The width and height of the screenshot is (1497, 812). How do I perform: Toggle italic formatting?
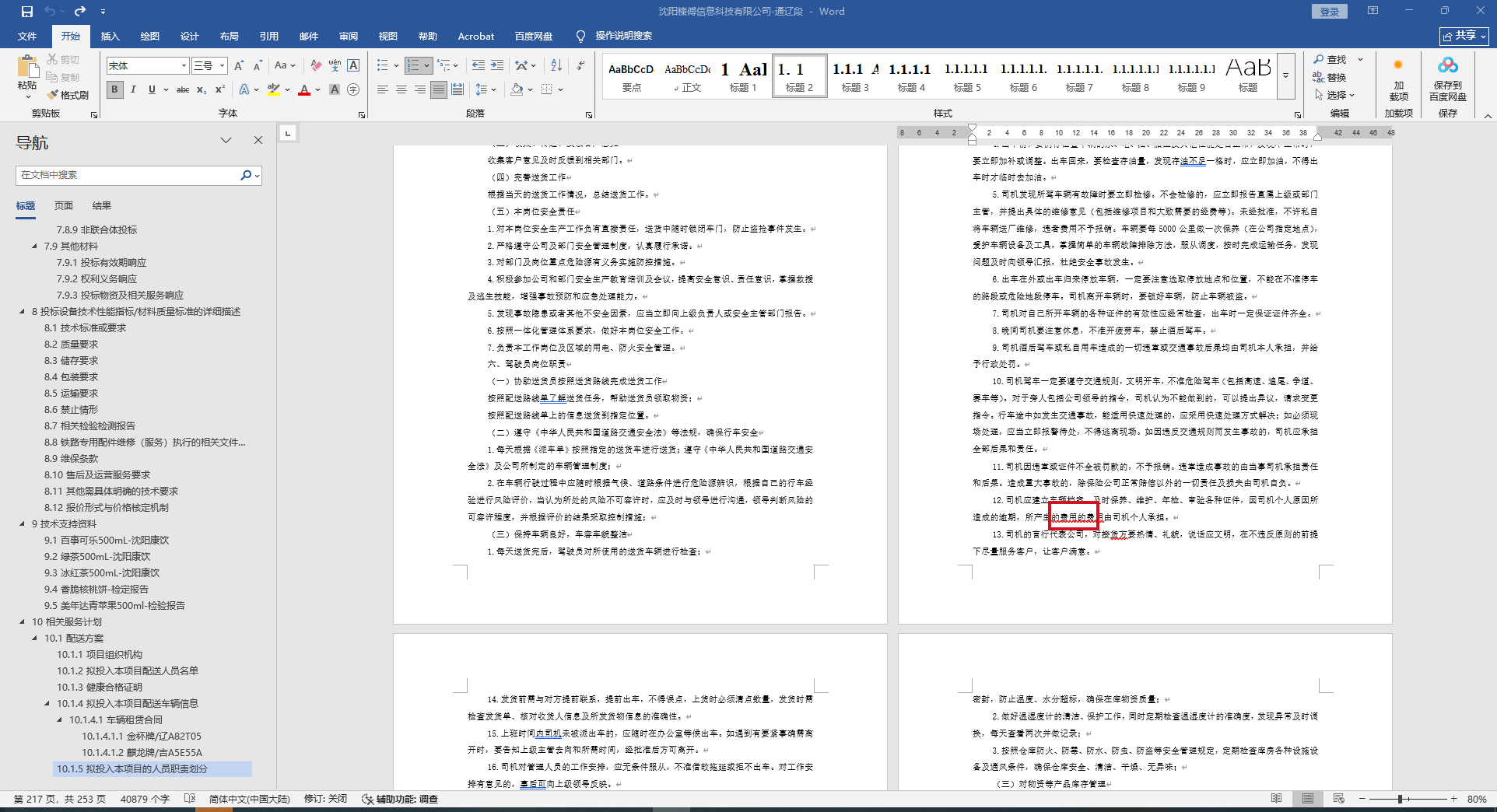tap(133, 89)
